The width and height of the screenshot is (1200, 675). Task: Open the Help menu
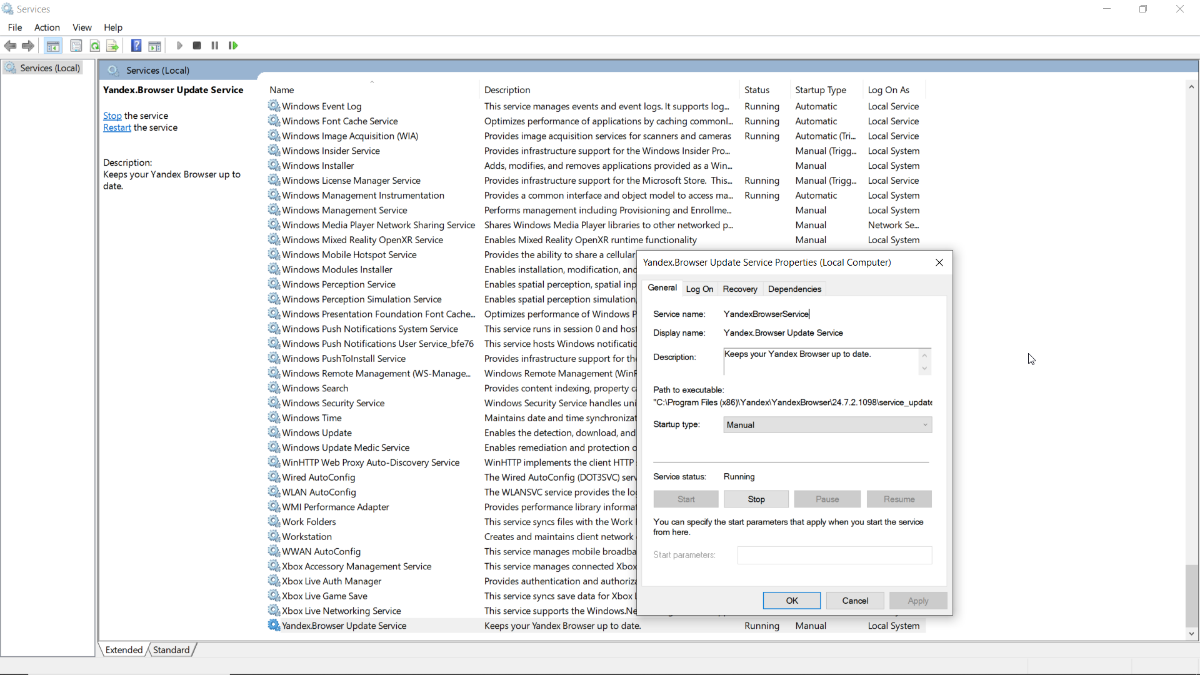(113, 28)
